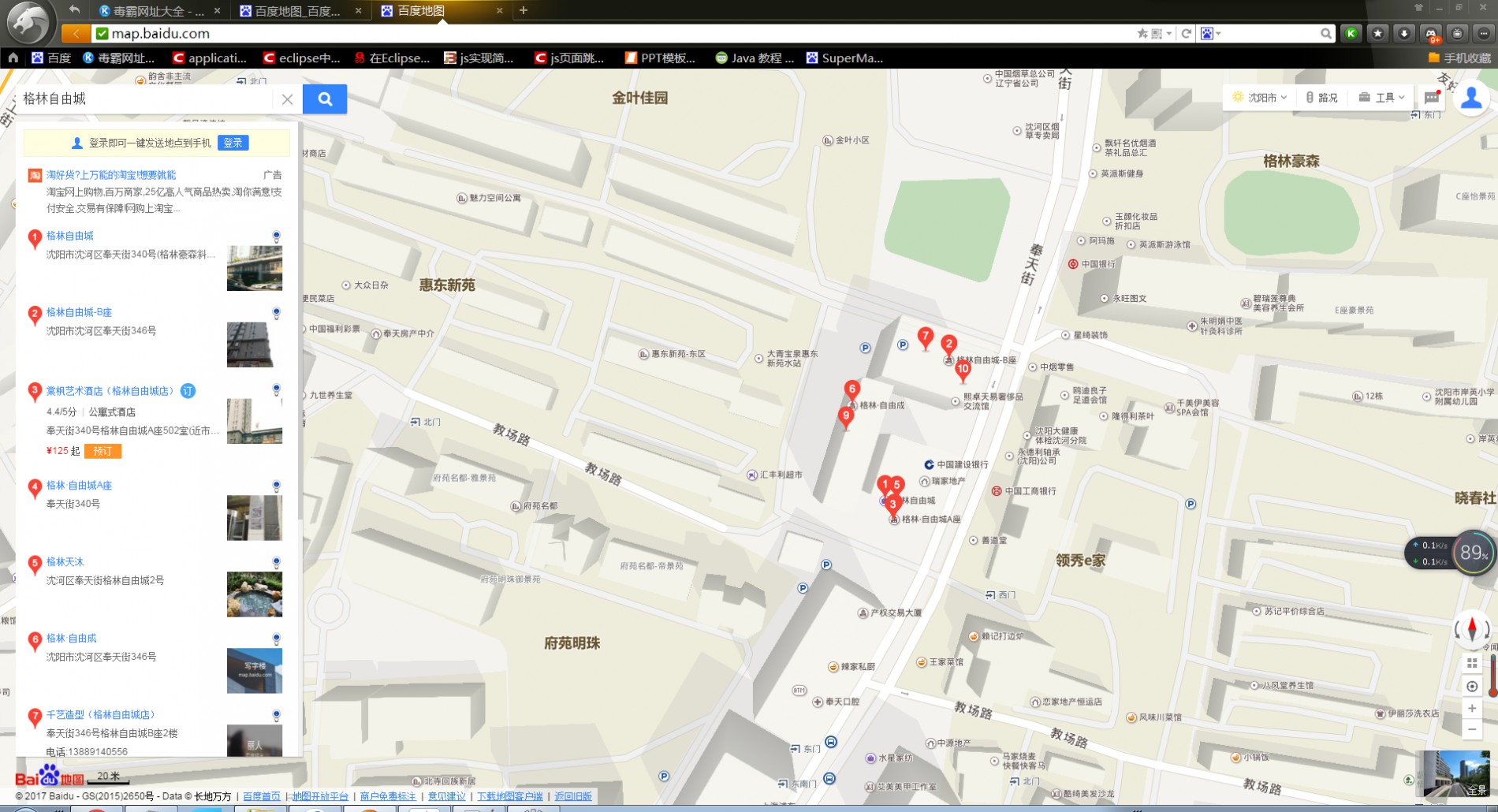Click the 意见建议 footer link
Screen dimensions: 1498x812
pos(446,796)
